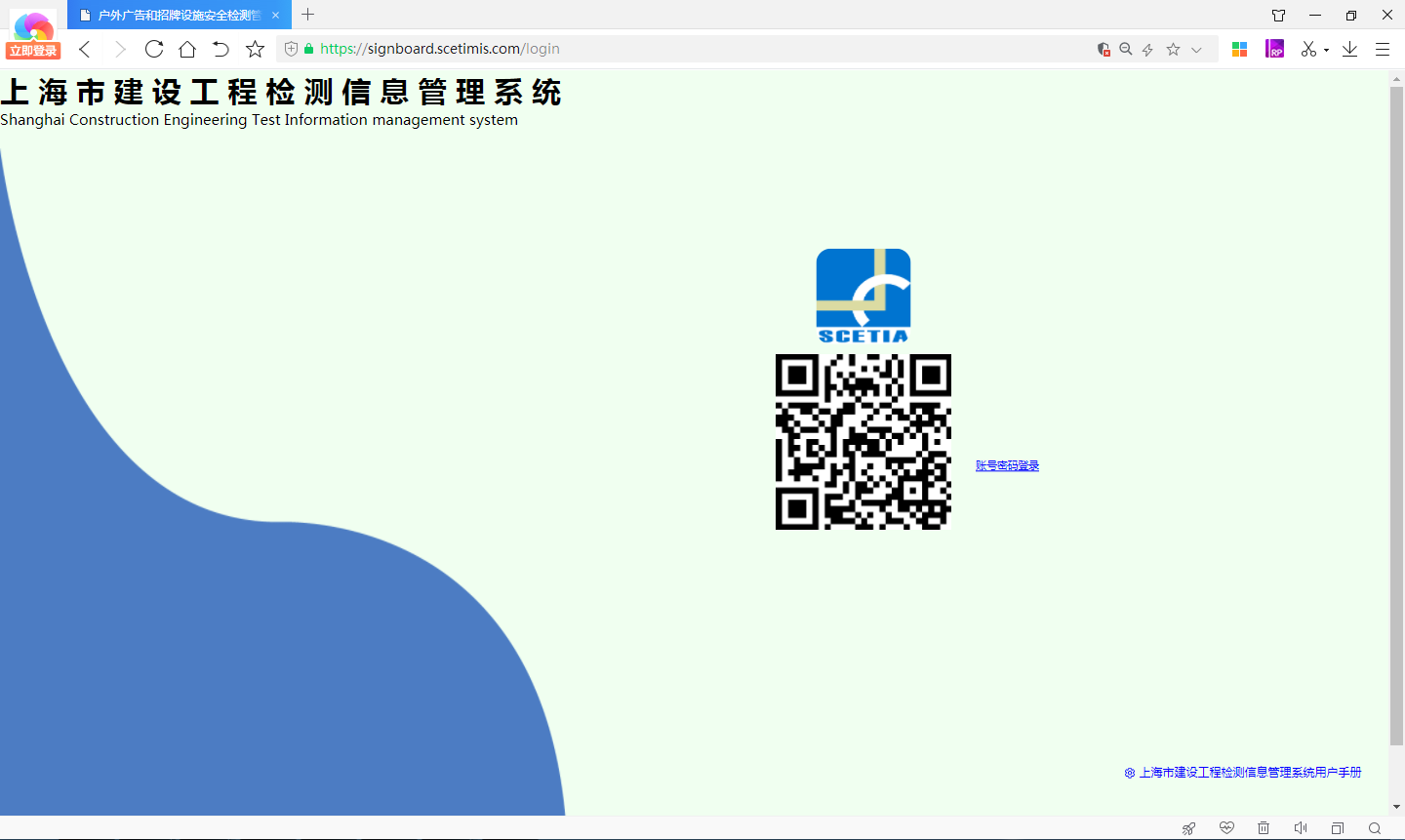Open a new tab with plus button
The height and width of the screenshot is (840, 1405).
point(308,15)
